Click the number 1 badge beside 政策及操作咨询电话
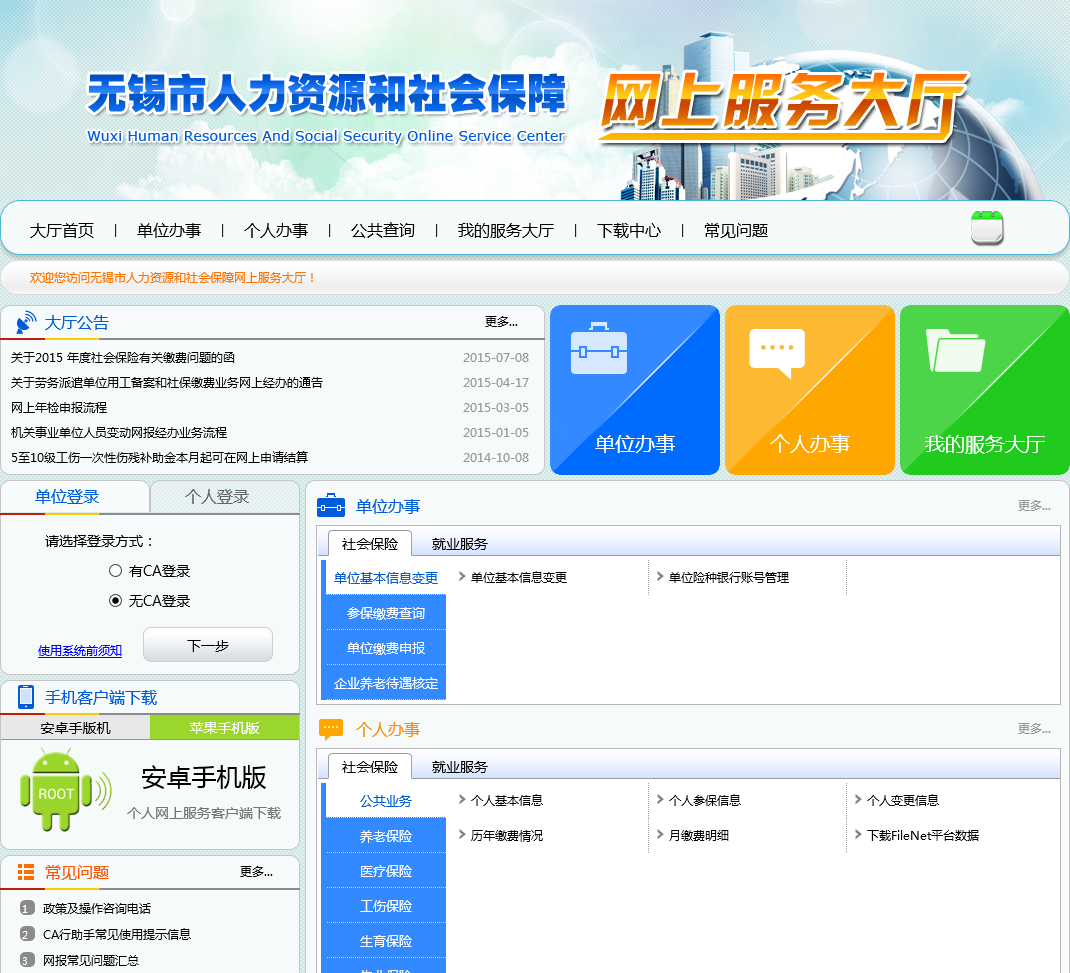 click(x=27, y=908)
